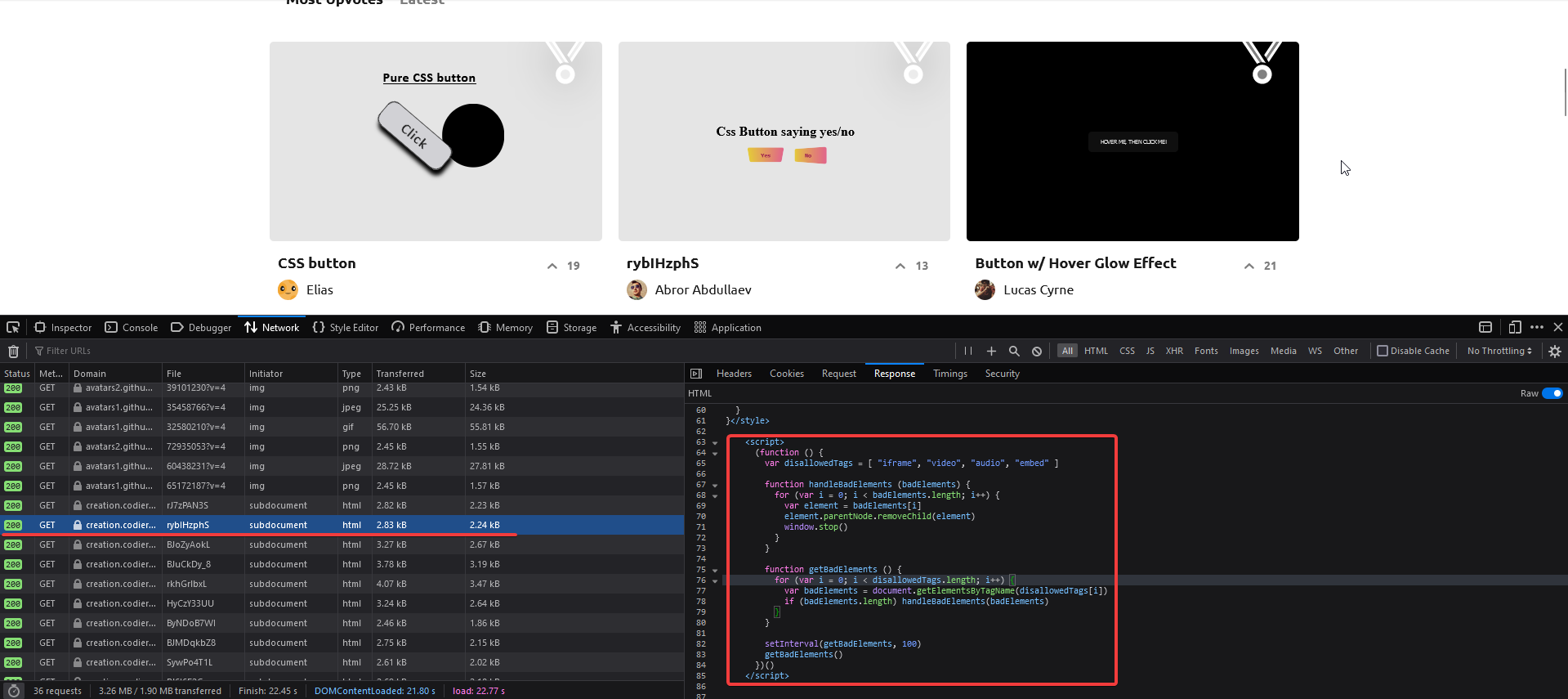Select the SywPo4T1L request row

pos(342,662)
